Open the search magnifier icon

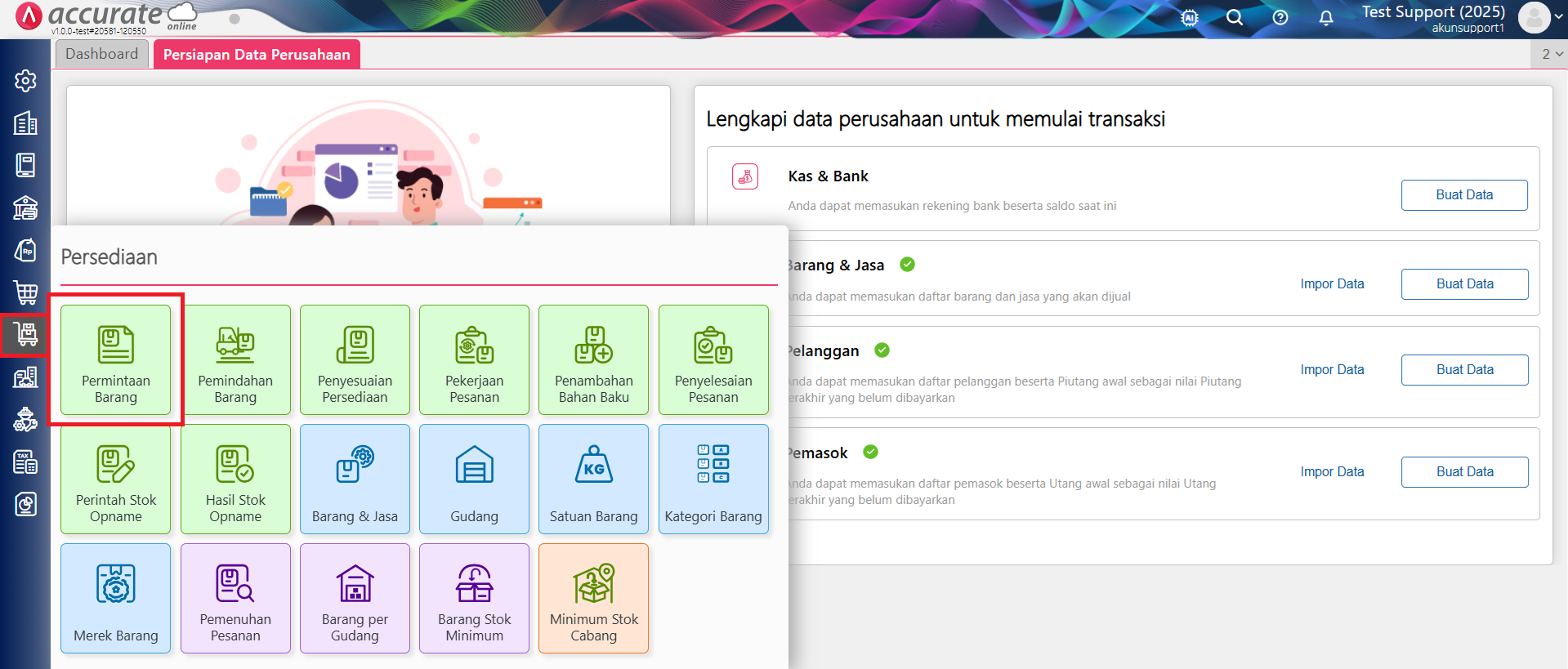[x=1234, y=18]
